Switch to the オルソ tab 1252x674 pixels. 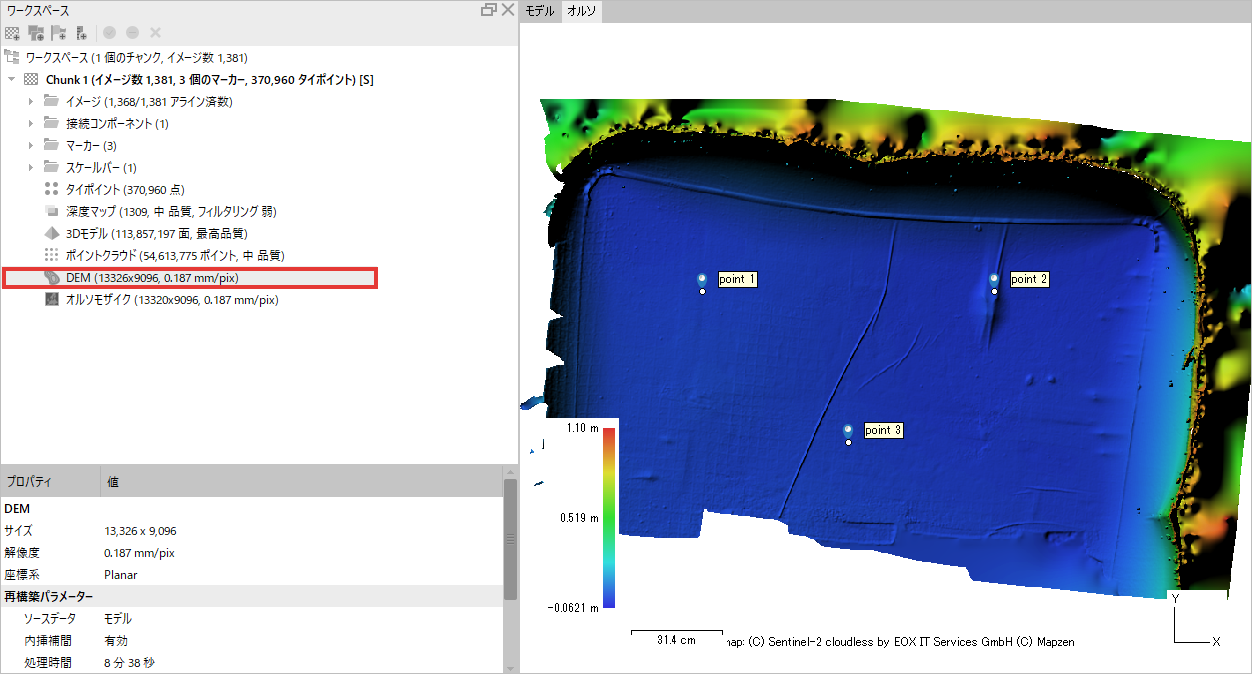tap(581, 11)
